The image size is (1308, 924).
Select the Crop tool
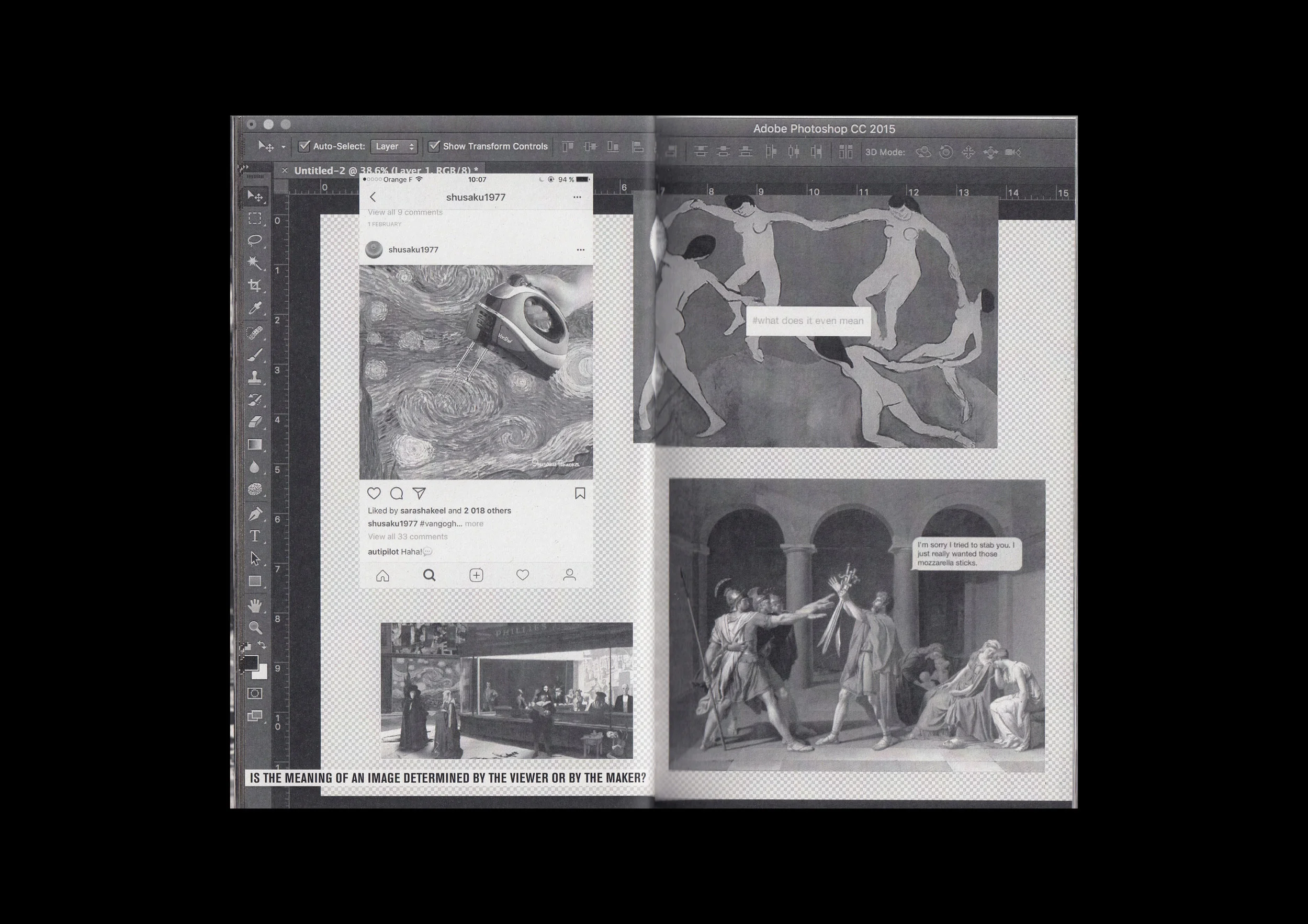click(x=255, y=285)
